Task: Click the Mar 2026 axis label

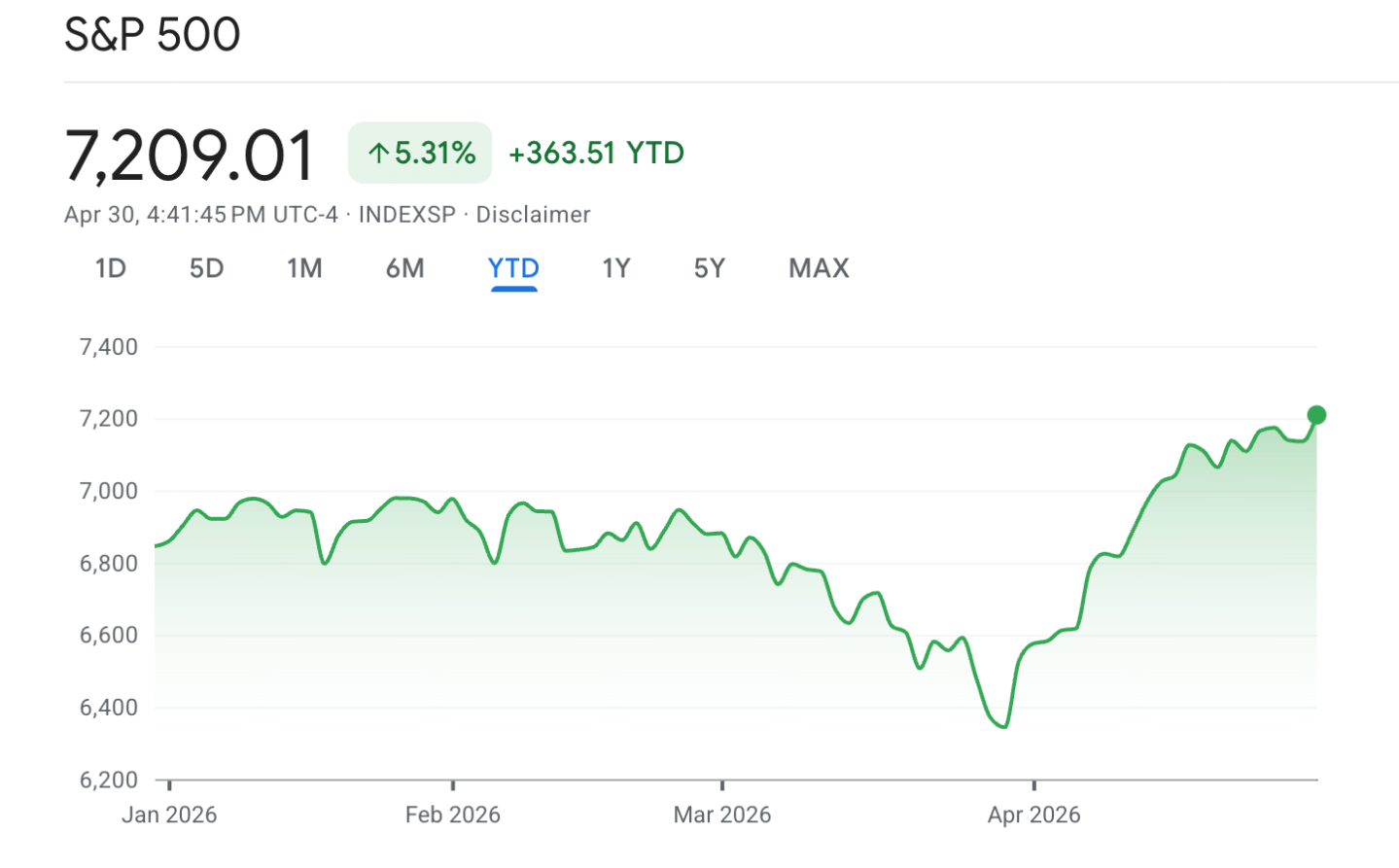Action: (x=722, y=815)
